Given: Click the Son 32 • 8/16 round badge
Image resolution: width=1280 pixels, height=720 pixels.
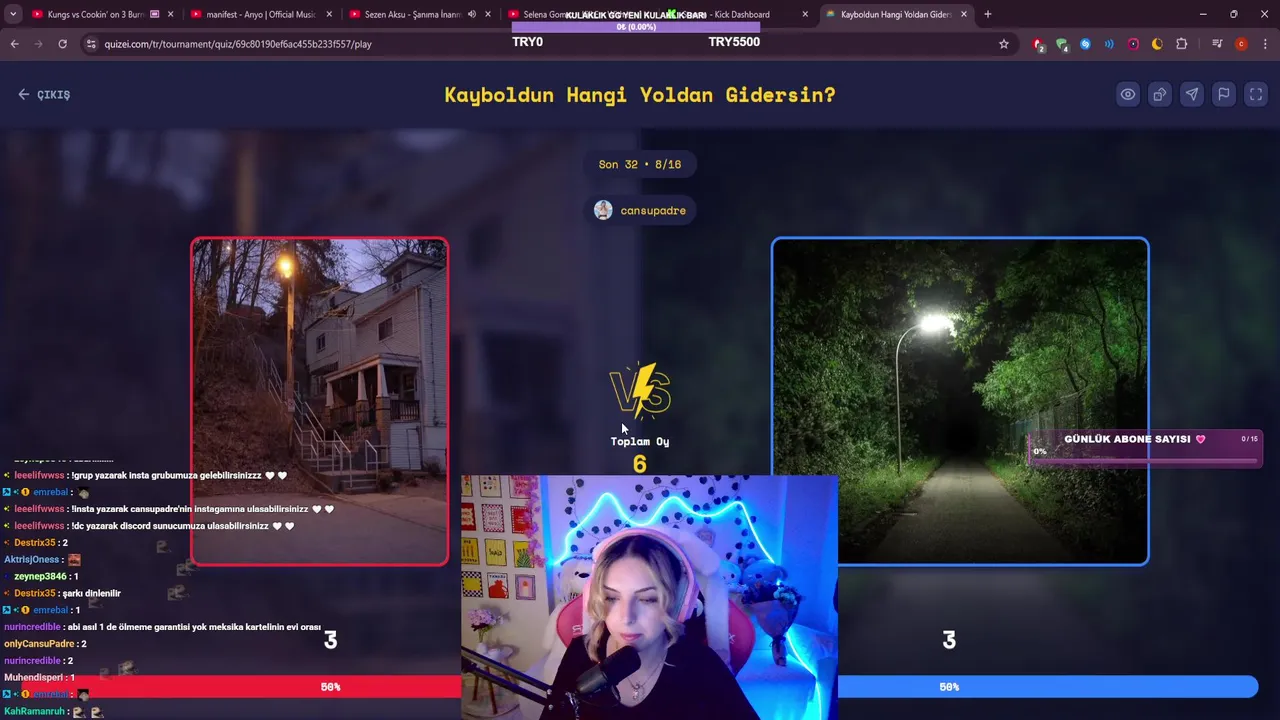Looking at the screenshot, I should 640,164.
